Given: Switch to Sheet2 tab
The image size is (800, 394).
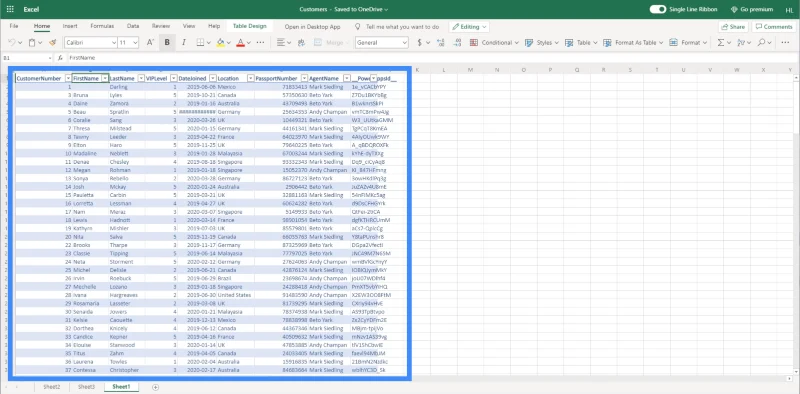Looking at the screenshot, I should pyautogui.click(x=52, y=387).
